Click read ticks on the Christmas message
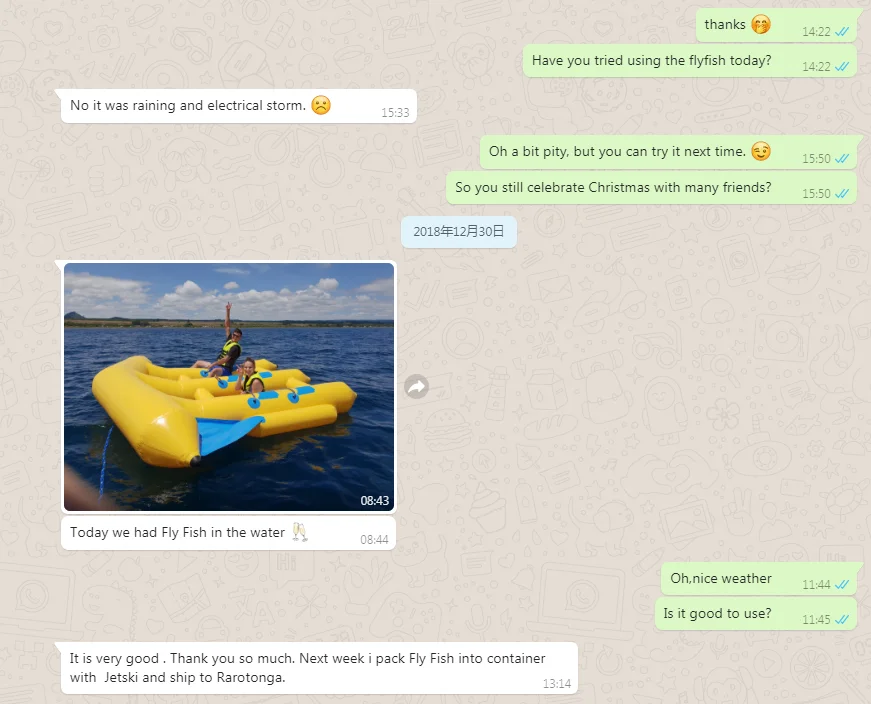 click(x=842, y=193)
